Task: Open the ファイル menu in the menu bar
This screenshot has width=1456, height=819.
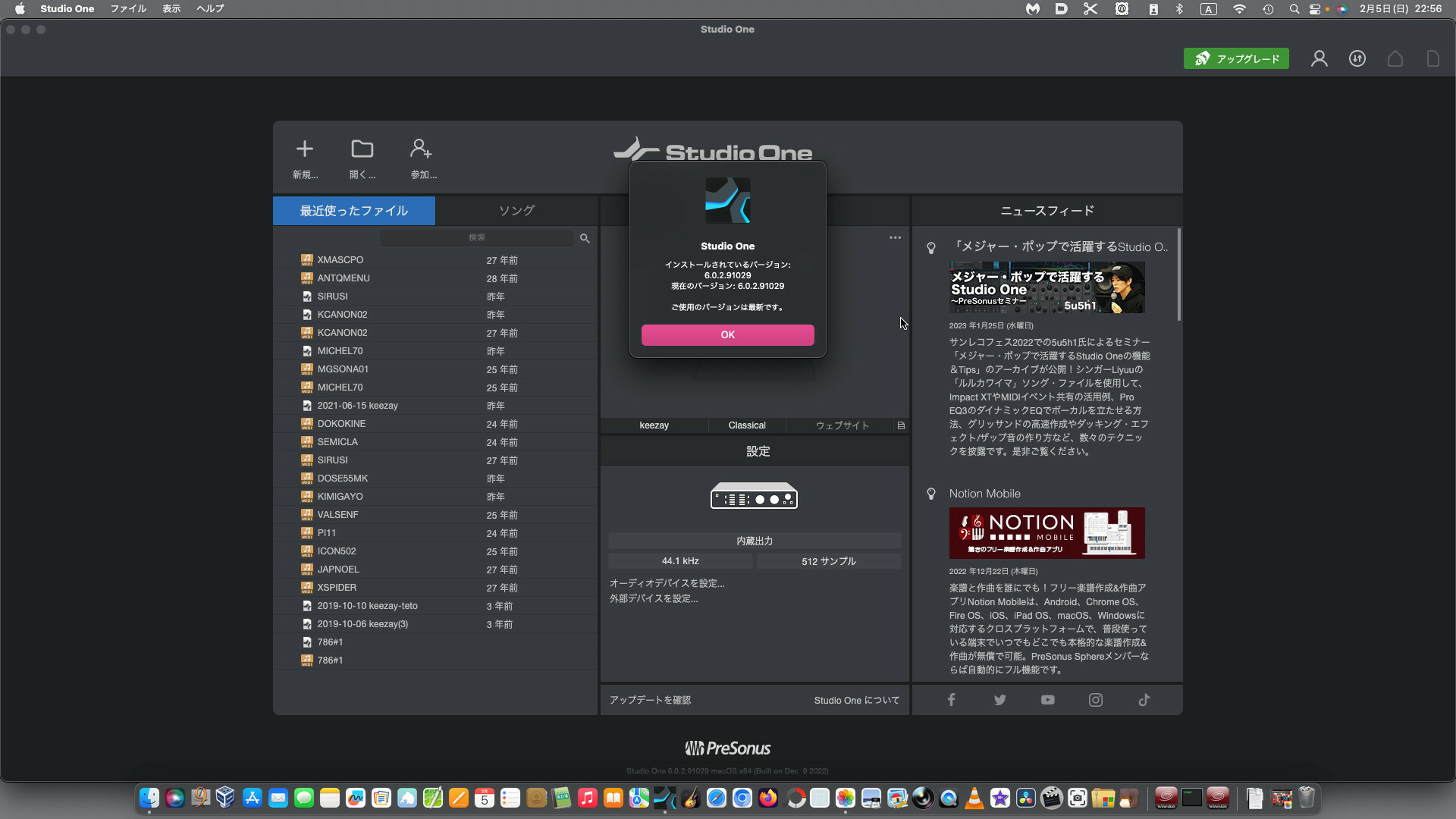Action: 128,9
